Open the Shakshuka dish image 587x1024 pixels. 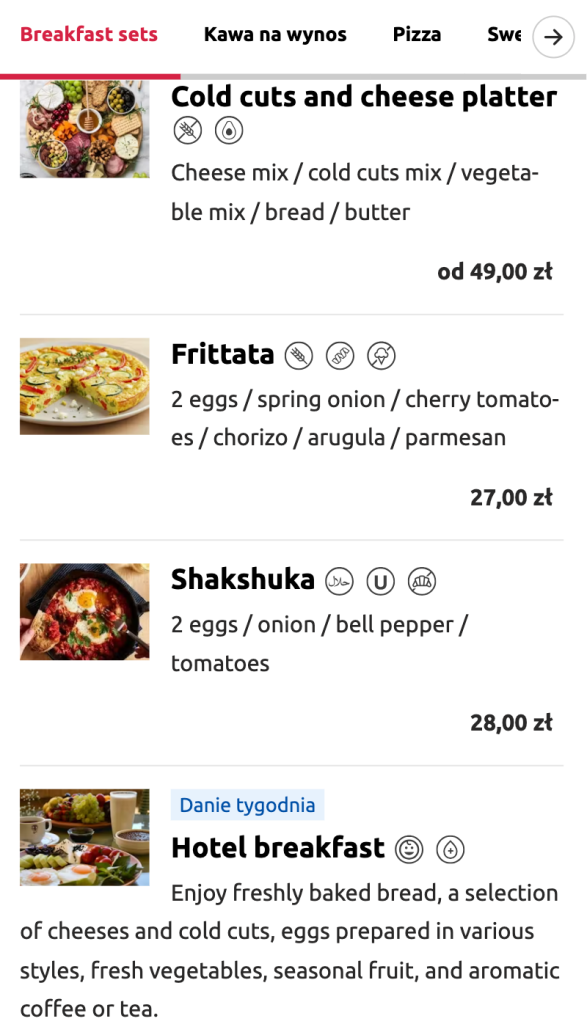[84, 611]
